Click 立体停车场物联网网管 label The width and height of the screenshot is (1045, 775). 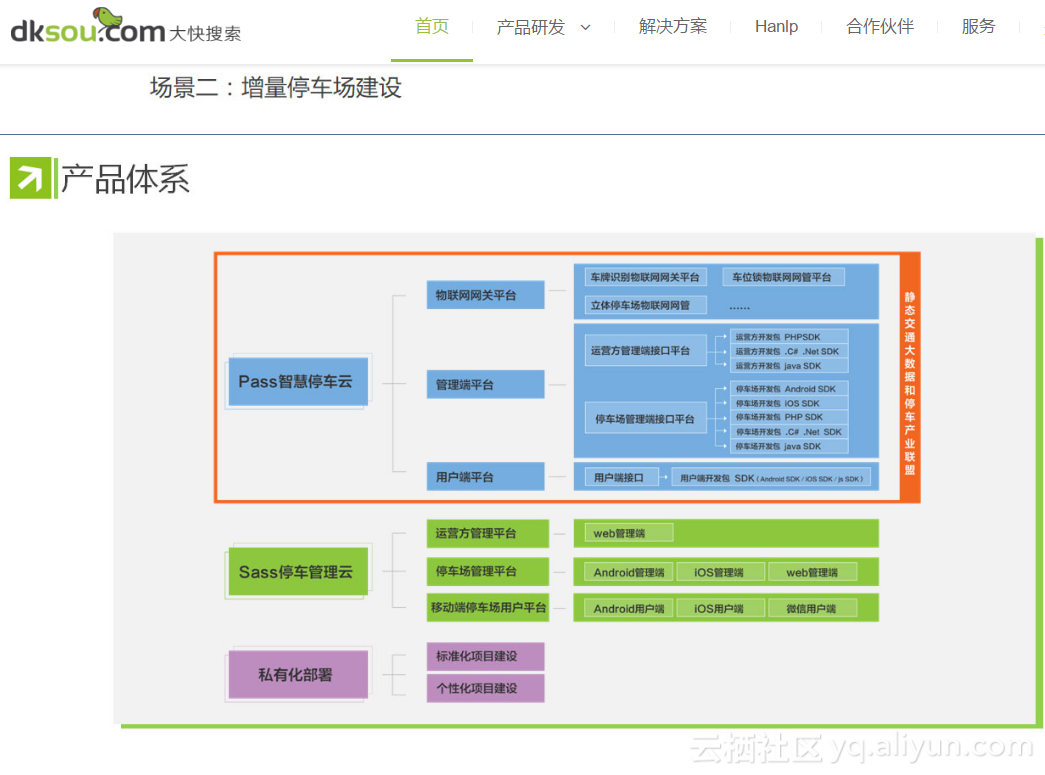[645, 305]
